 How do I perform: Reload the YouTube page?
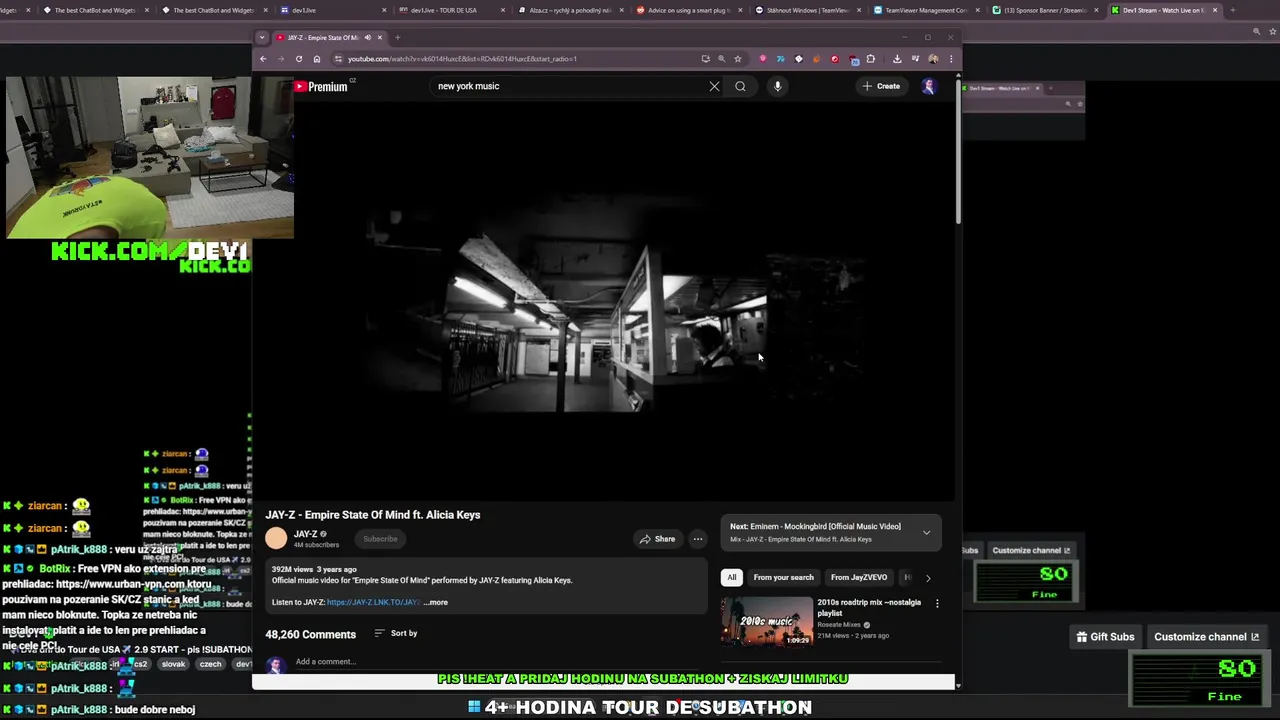298,59
